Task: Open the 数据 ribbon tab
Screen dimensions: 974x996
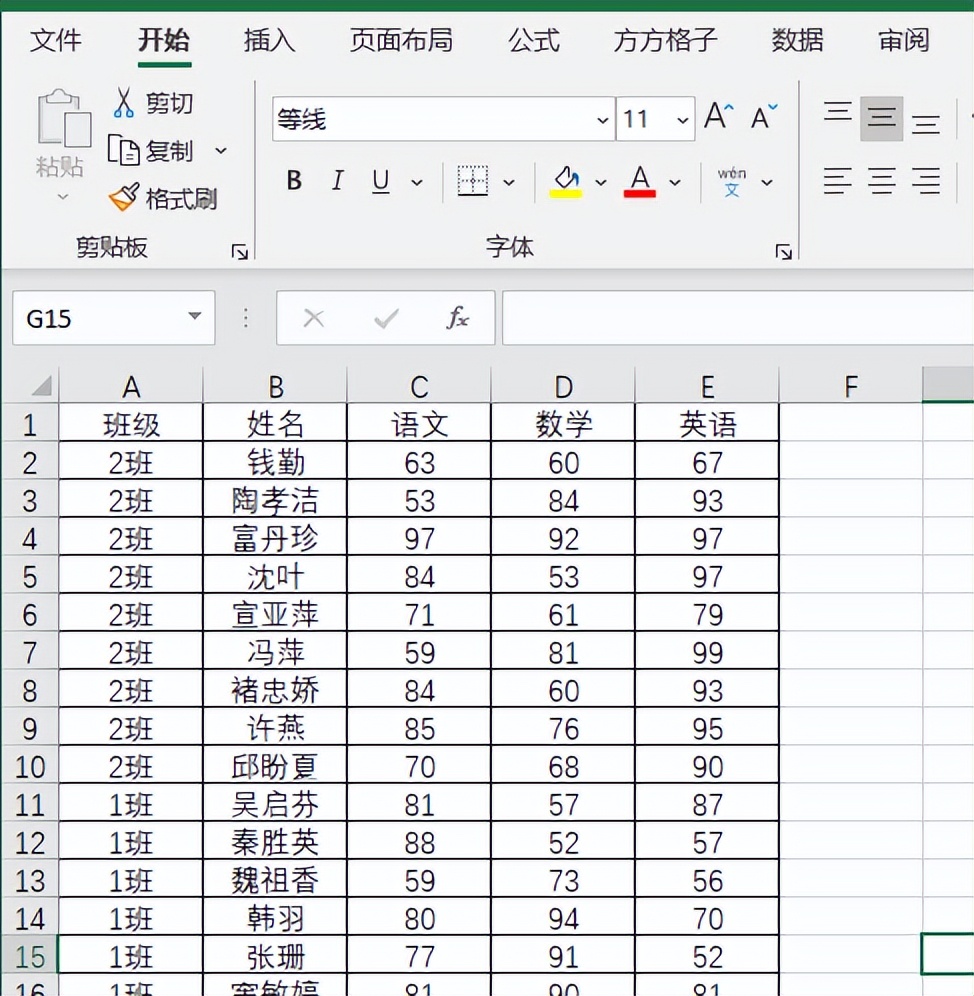Action: tap(798, 41)
